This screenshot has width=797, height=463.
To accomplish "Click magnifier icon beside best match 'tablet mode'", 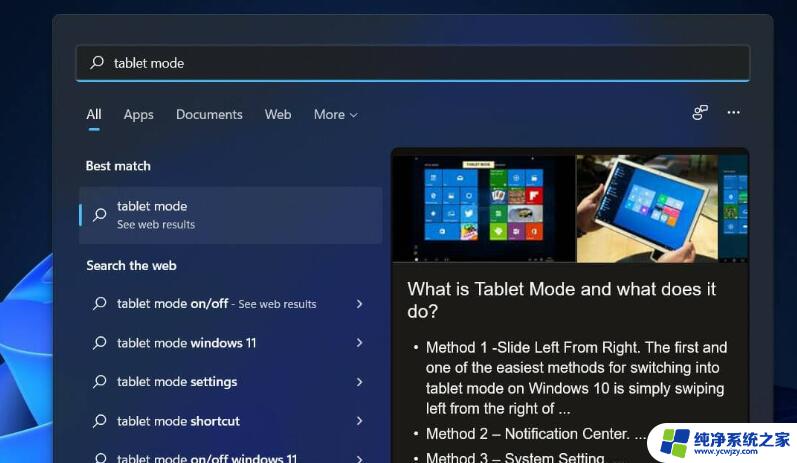I will pos(100,214).
